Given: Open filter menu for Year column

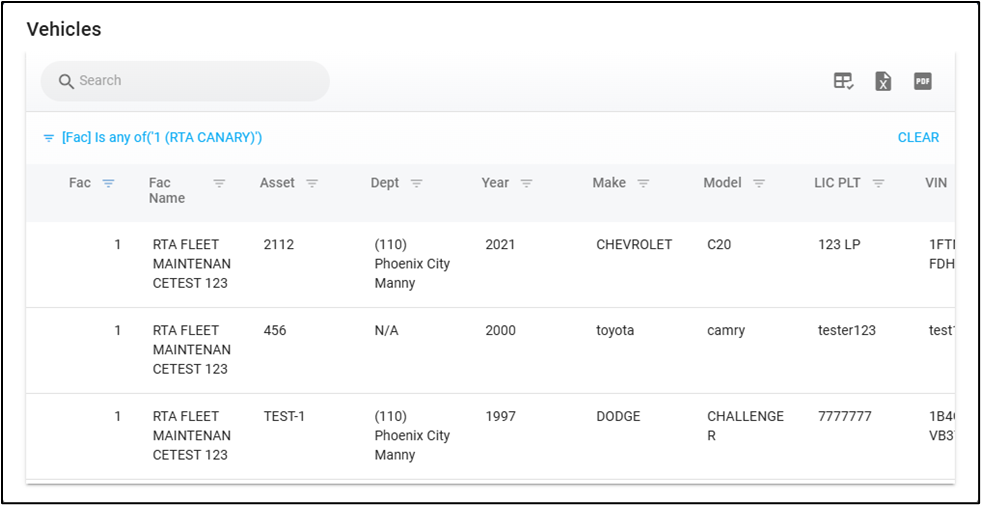Looking at the screenshot, I should pos(526,183).
